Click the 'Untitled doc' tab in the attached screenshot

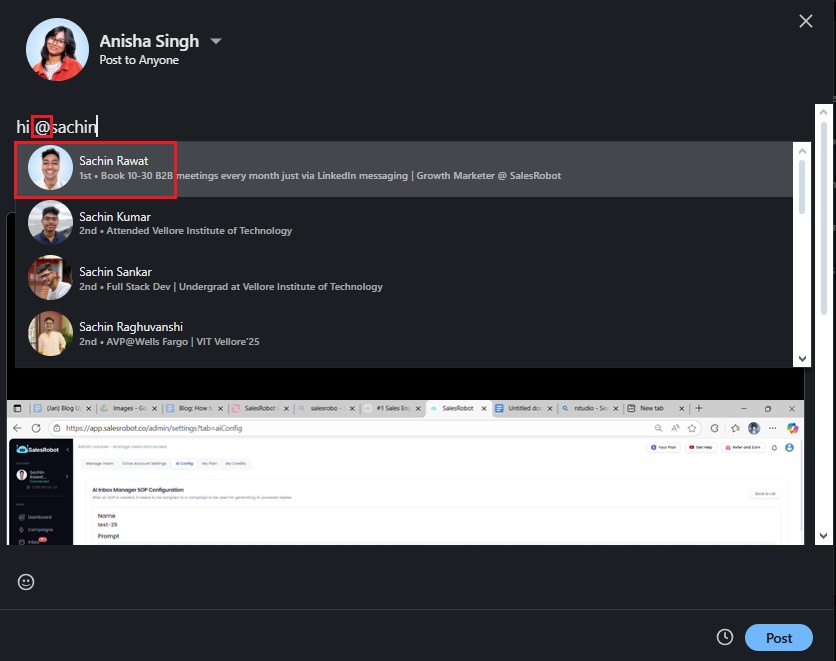[x=525, y=408]
